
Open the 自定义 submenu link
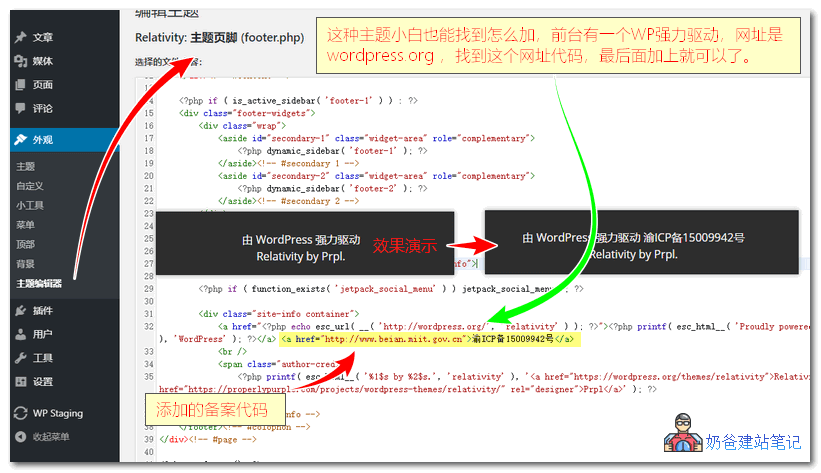(x=30, y=186)
